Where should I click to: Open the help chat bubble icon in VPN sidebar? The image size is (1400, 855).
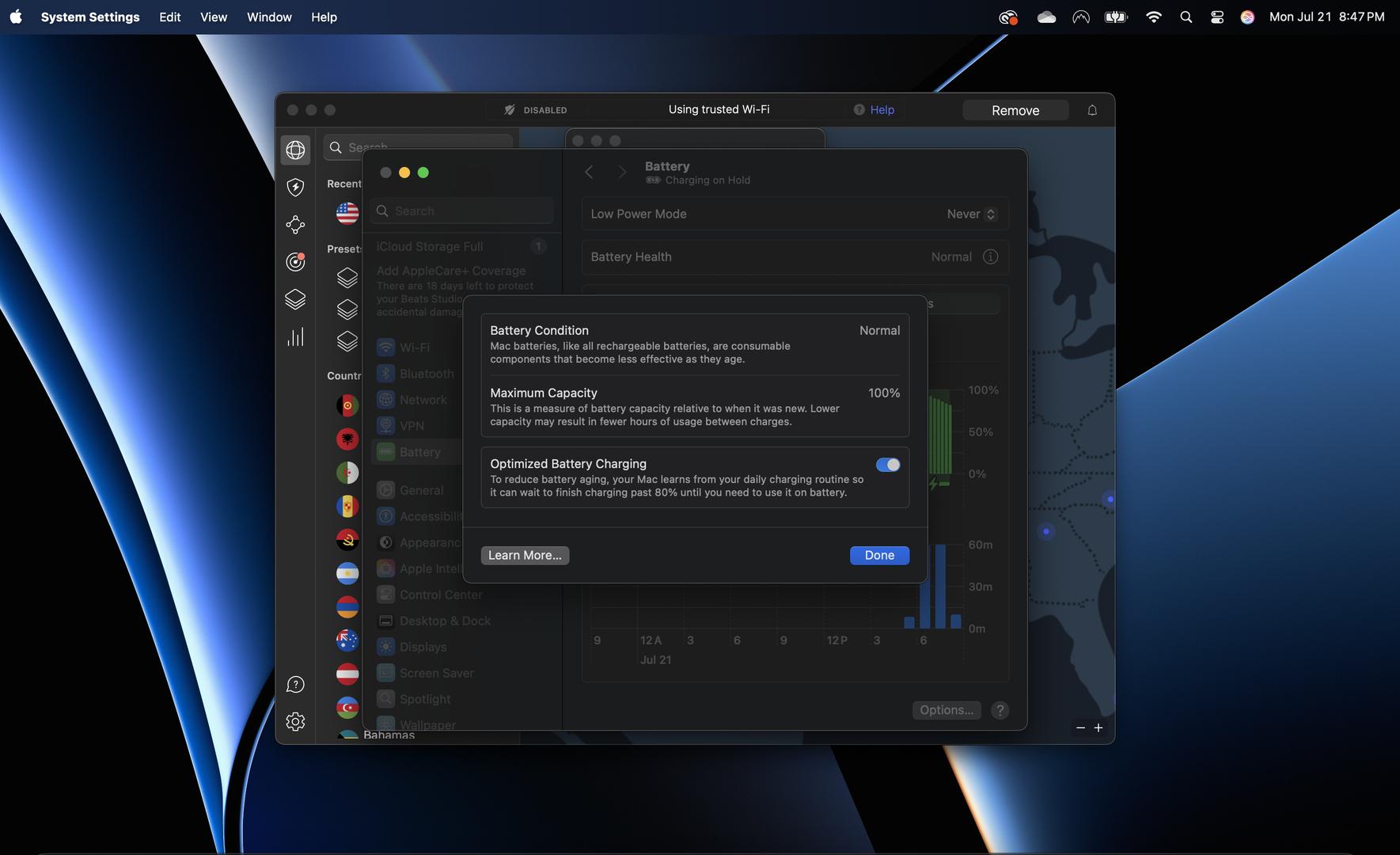pos(295,684)
